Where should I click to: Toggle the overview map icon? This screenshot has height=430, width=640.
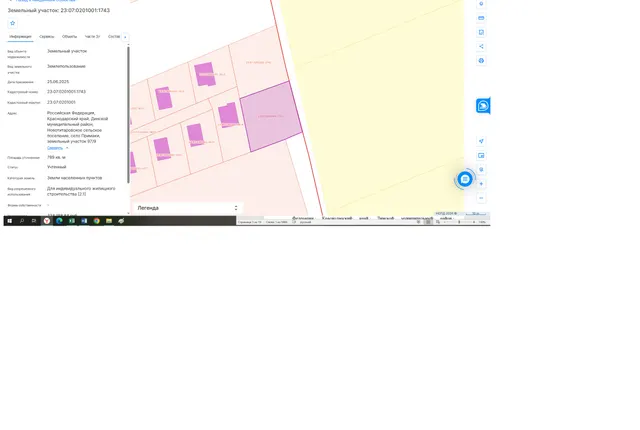(x=481, y=155)
